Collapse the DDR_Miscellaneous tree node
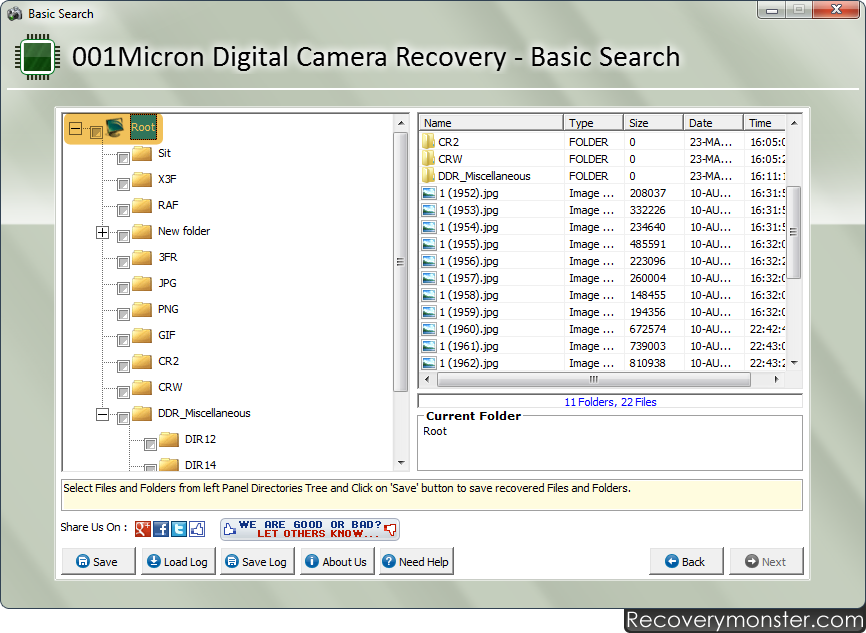The height and width of the screenshot is (633, 866). (x=102, y=414)
